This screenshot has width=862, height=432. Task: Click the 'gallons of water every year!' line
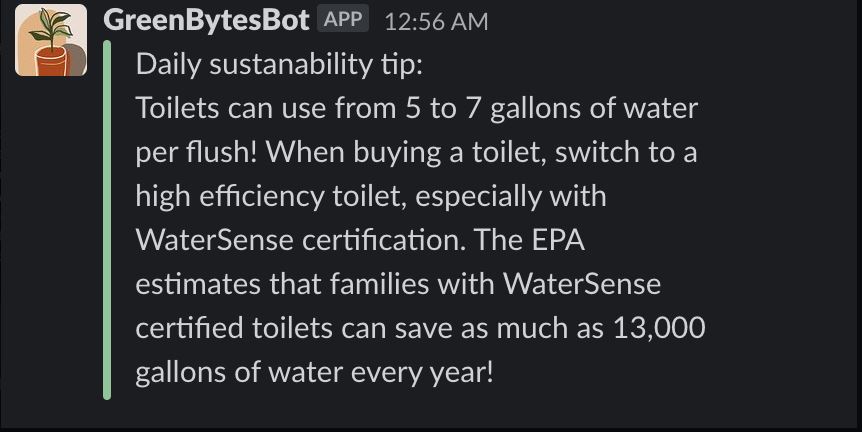pyautogui.click(x=314, y=372)
